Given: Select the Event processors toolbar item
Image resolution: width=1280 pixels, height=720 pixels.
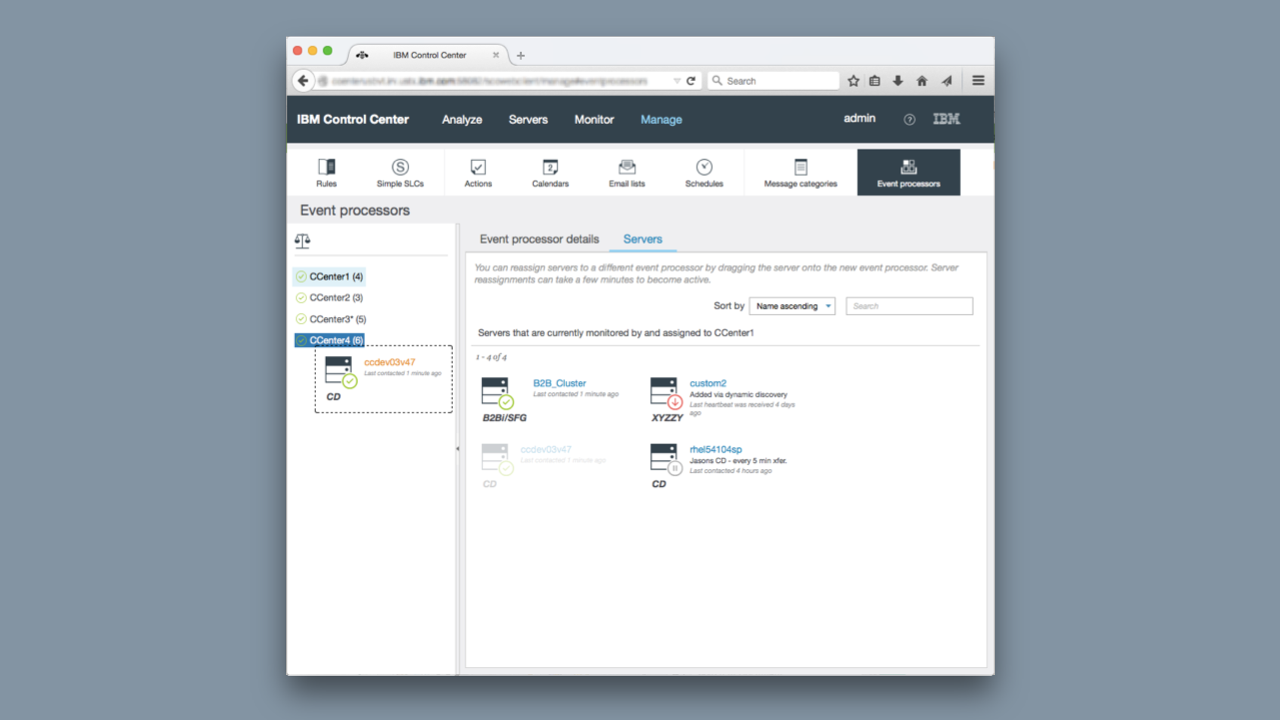Looking at the screenshot, I should [908, 172].
